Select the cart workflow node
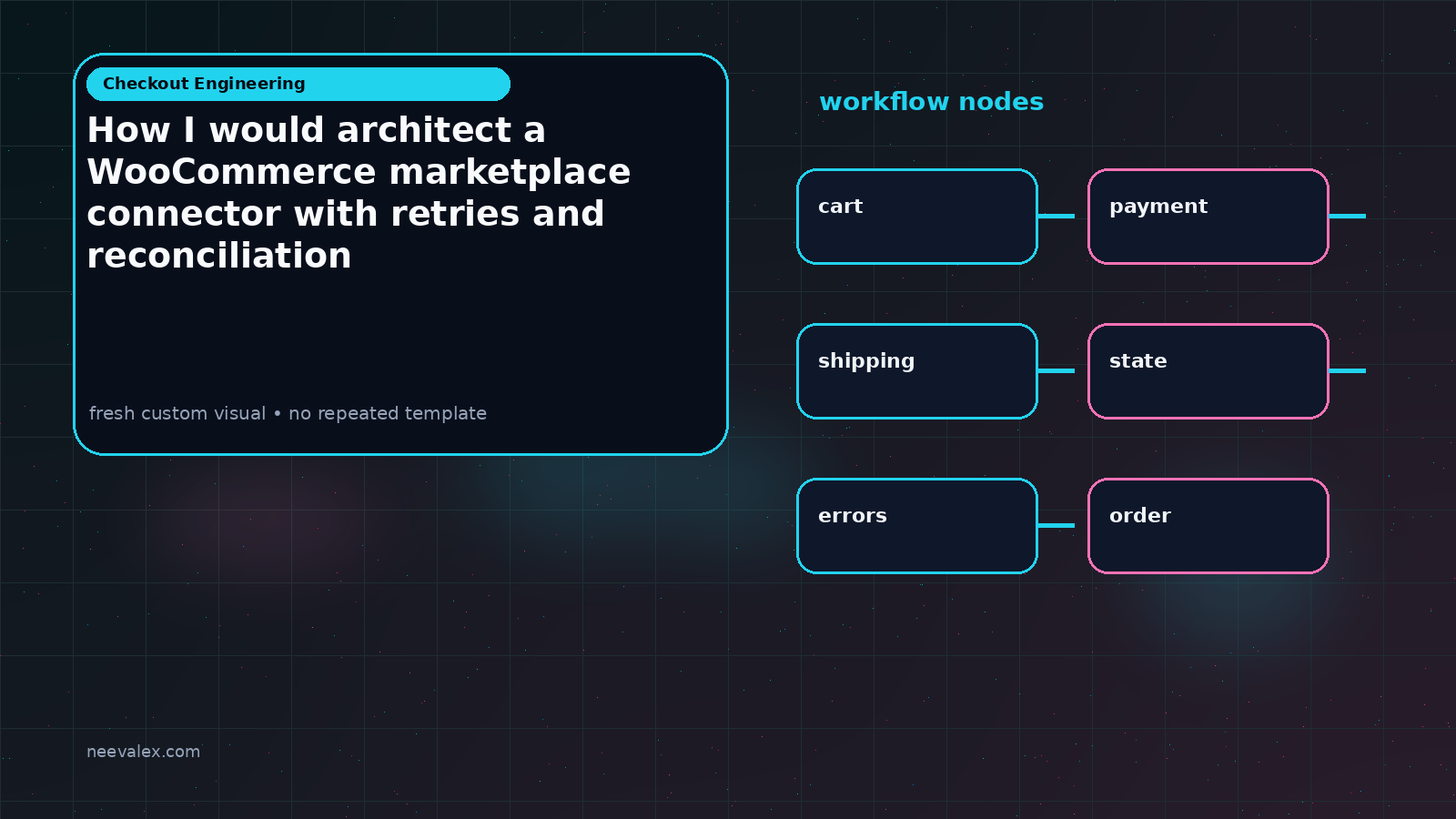The height and width of the screenshot is (819, 1456). coord(917,217)
